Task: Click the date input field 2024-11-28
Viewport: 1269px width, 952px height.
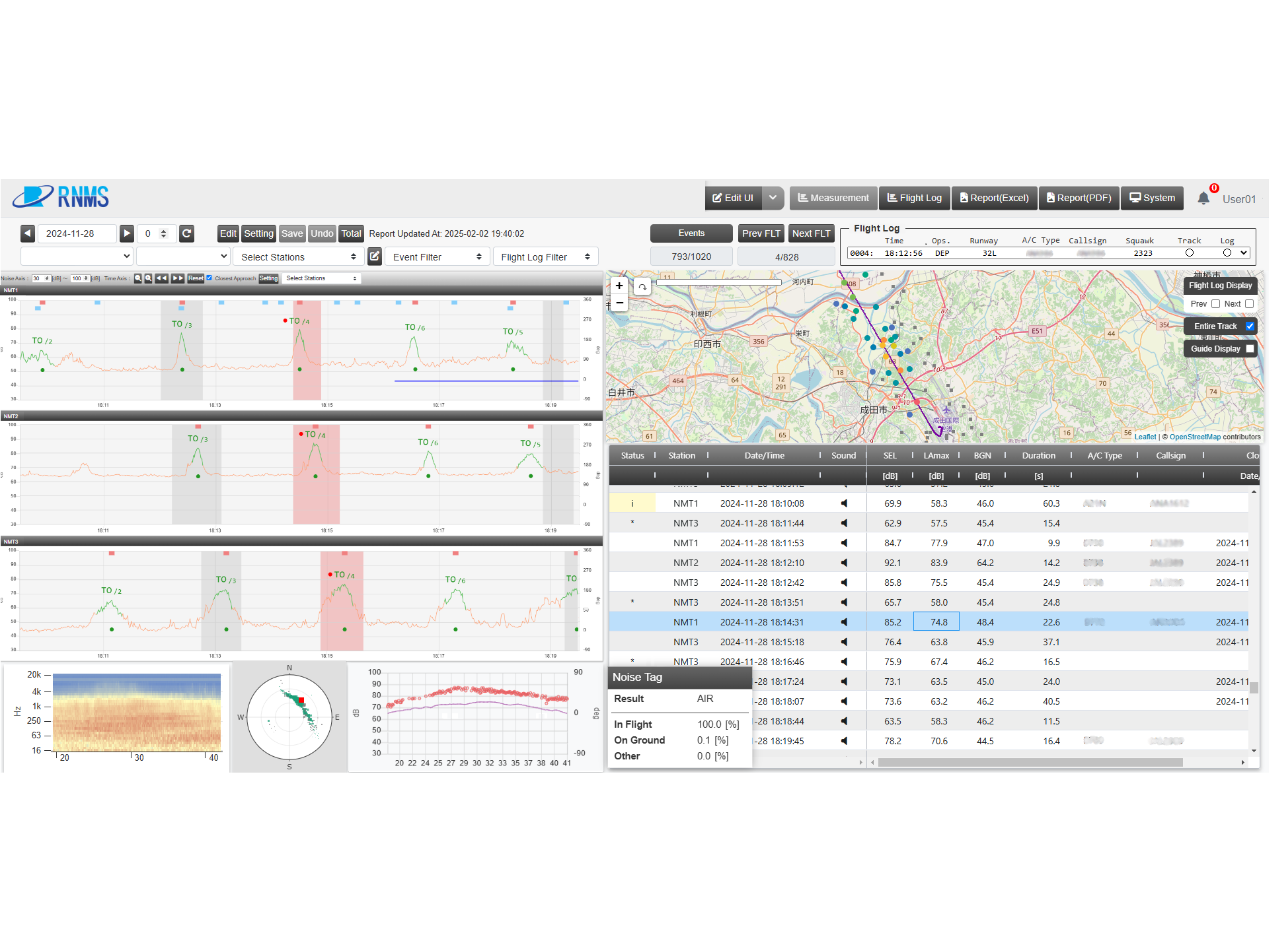Action: coord(77,233)
